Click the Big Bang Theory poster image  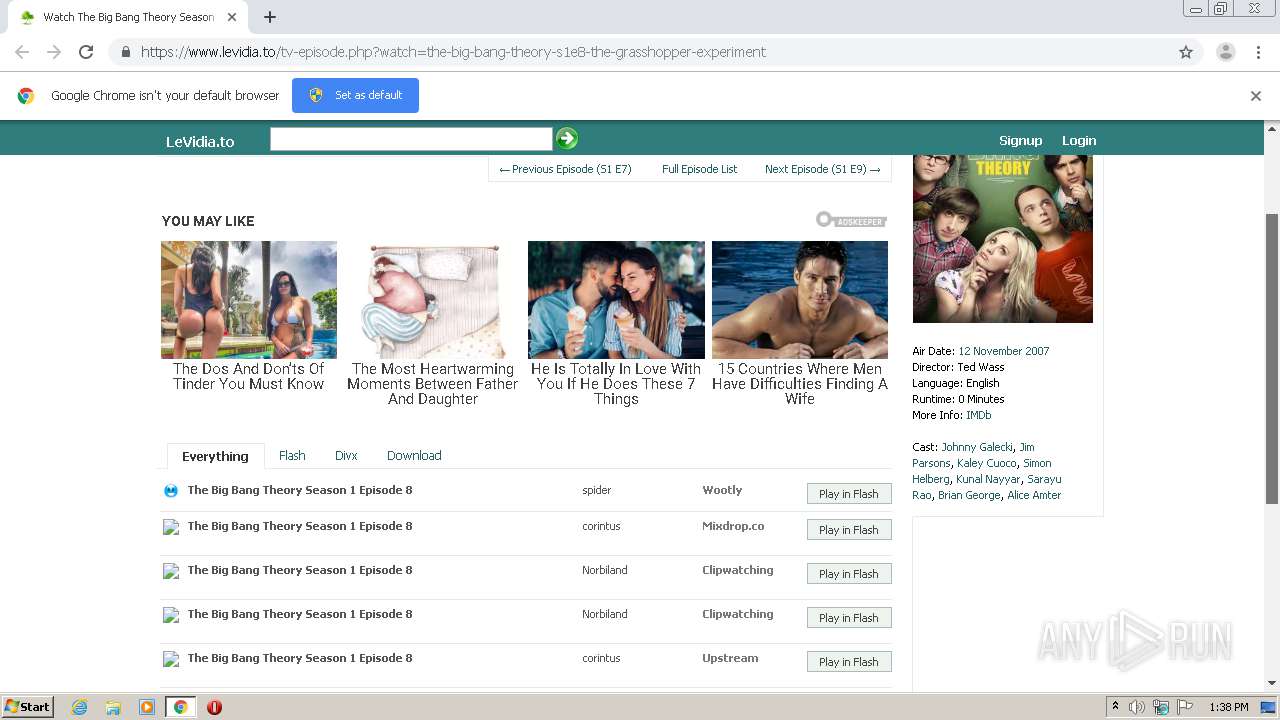(x=1003, y=239)
